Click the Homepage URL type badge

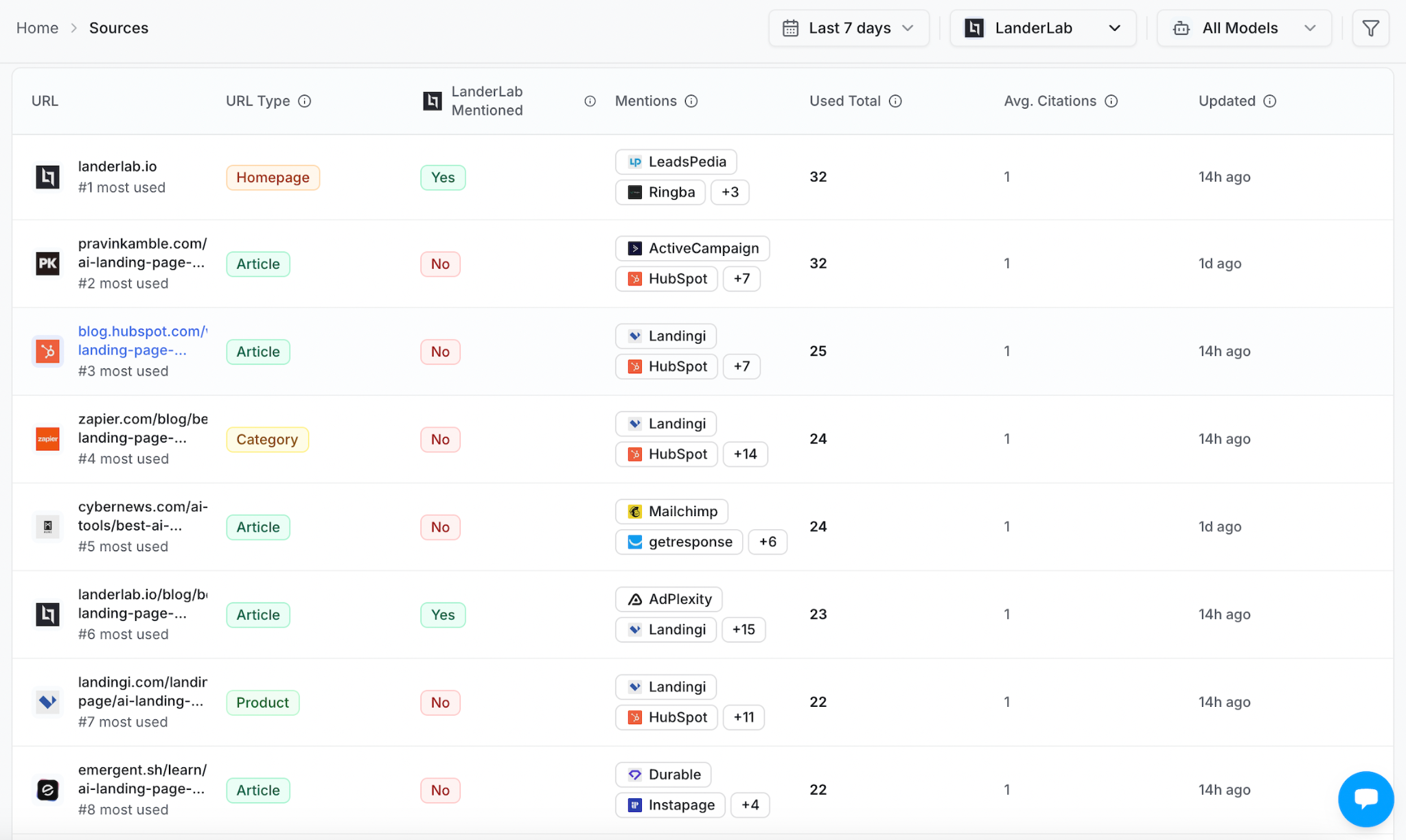pyautogui.click(x=273, y=178)
